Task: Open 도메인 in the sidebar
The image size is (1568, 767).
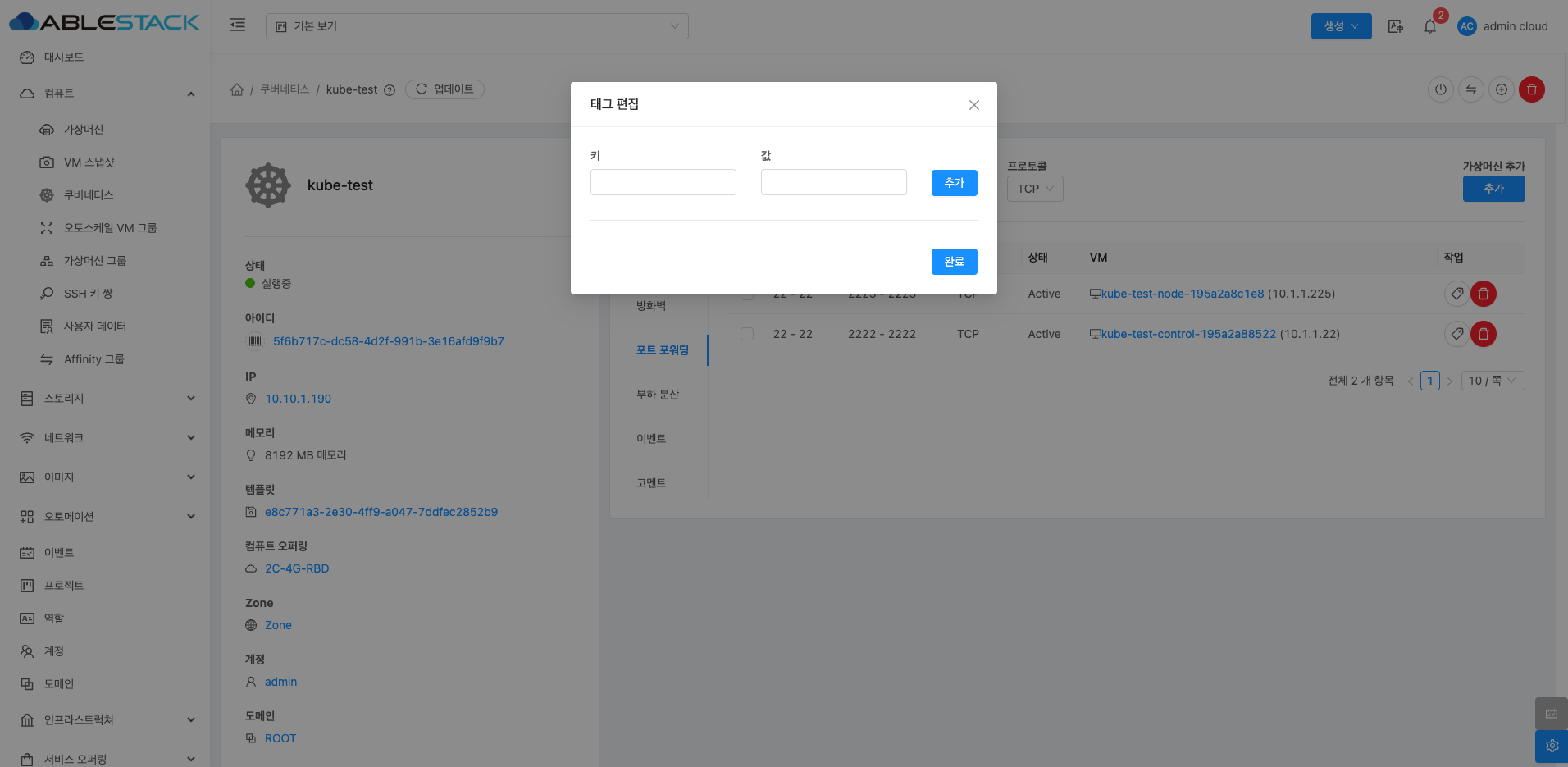Action: [x=59, y=684]
